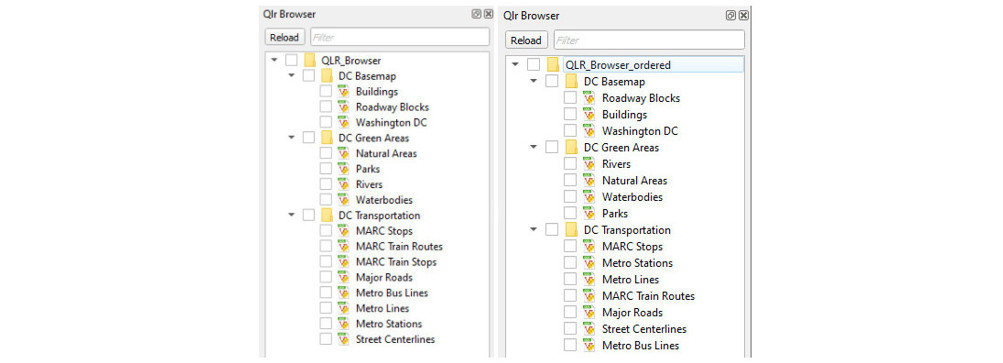The width and height of the screenshot is (1003, 363).
Task: Close the left Qlr Browser panel
Action: click(x=488, y=14)
